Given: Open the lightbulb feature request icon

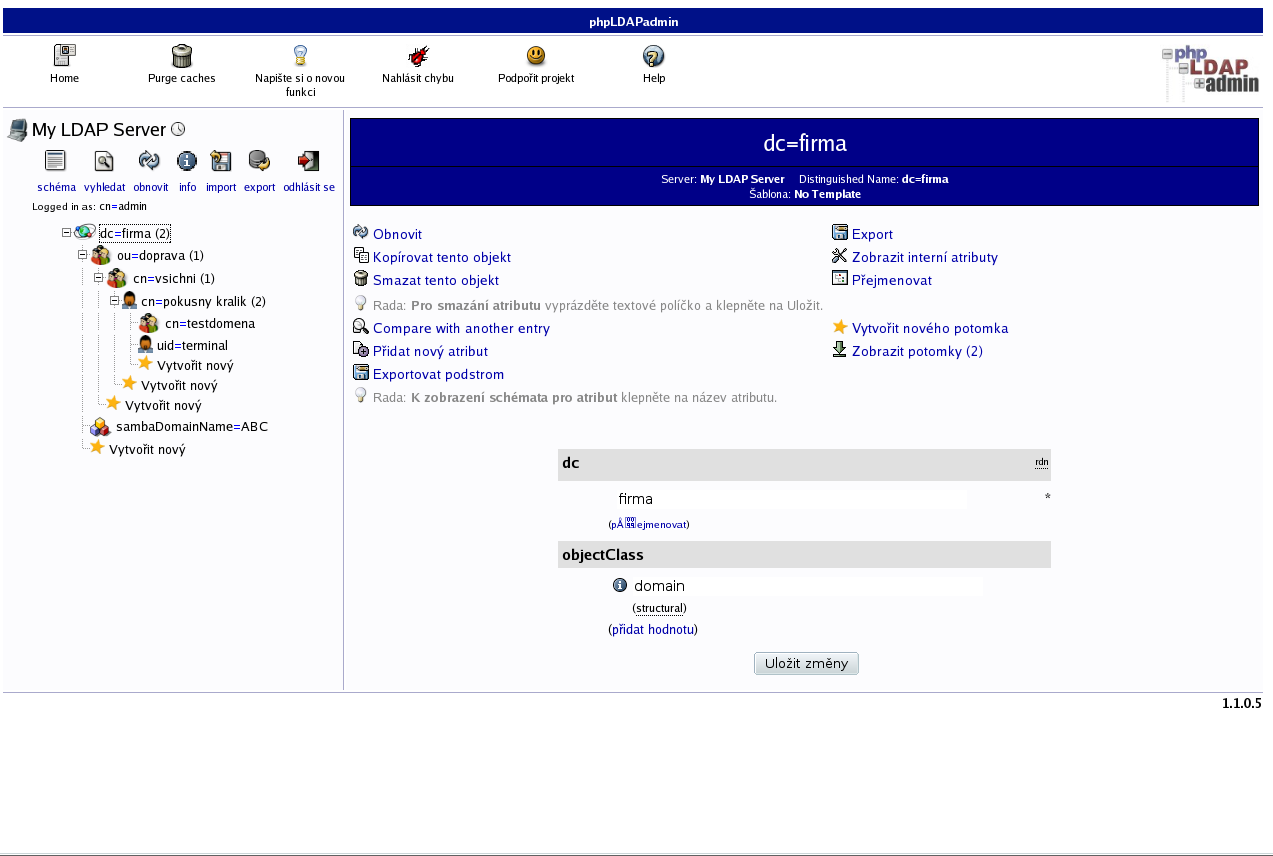Looking at the screenshot, I should [299, 56].
